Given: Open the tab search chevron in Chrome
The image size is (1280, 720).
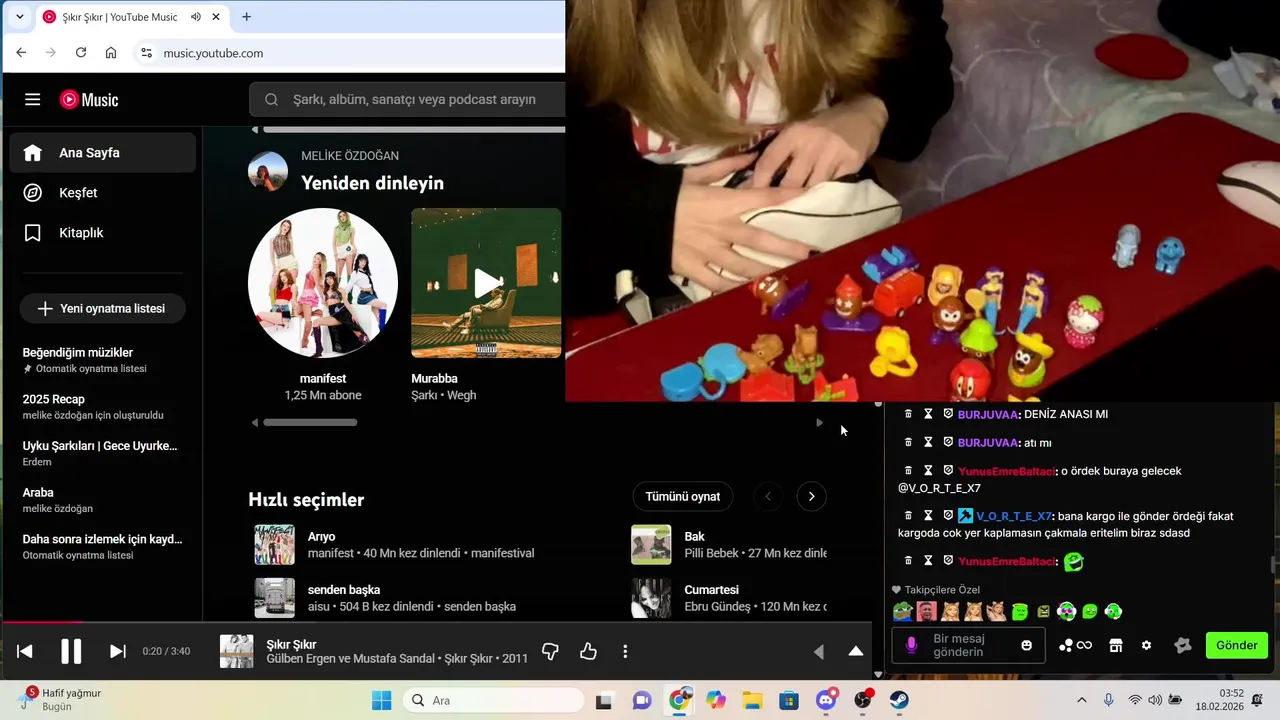Looking at the screenshot, I should 19,17.
